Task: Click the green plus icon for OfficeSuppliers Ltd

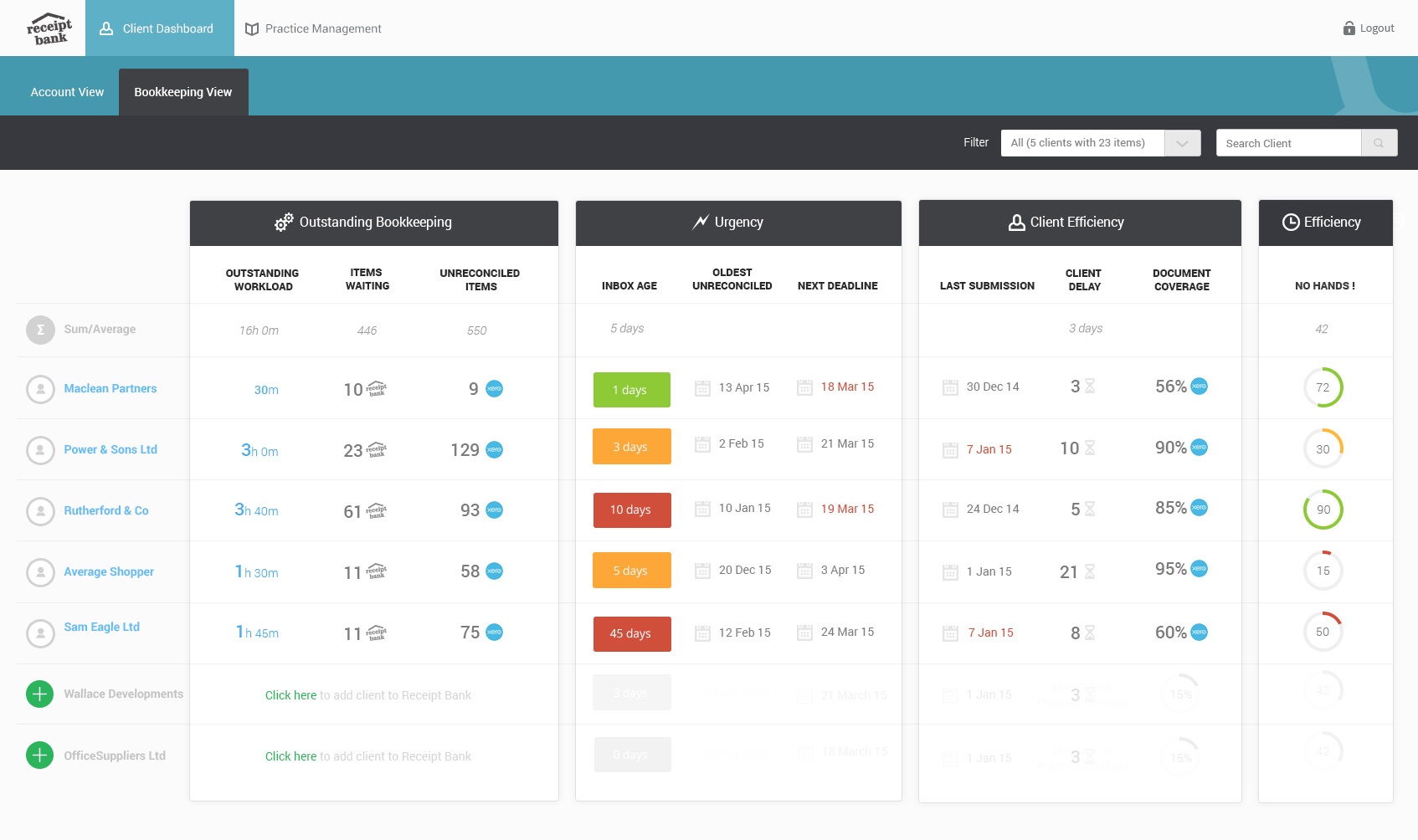Action: point(39,755)
